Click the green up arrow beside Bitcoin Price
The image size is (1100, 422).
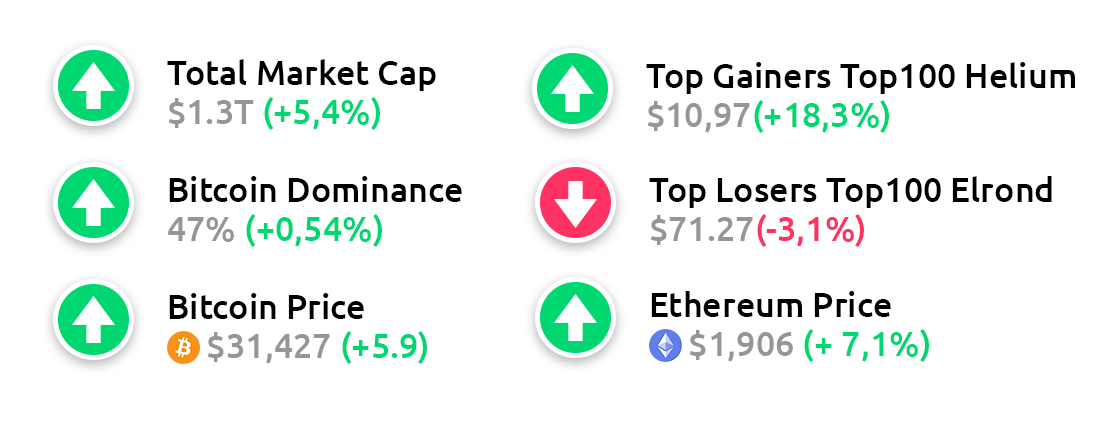click(x=93, y=318)
